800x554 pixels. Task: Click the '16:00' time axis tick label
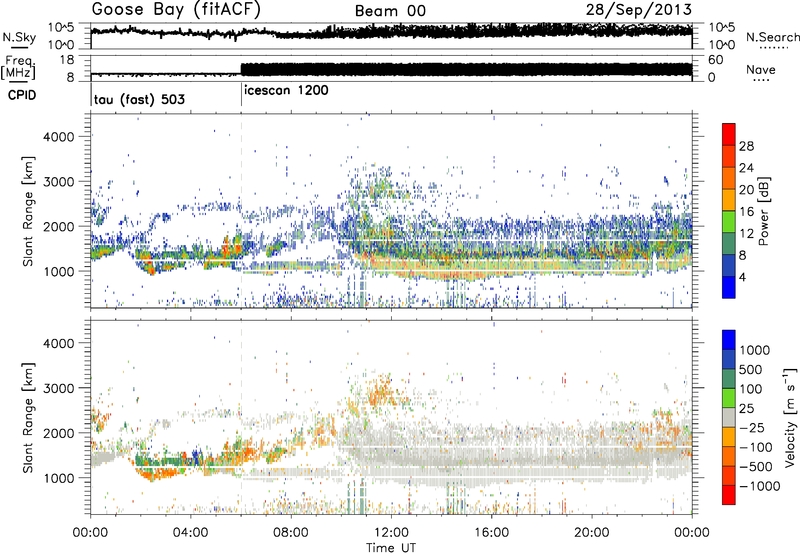coord(491,533)
